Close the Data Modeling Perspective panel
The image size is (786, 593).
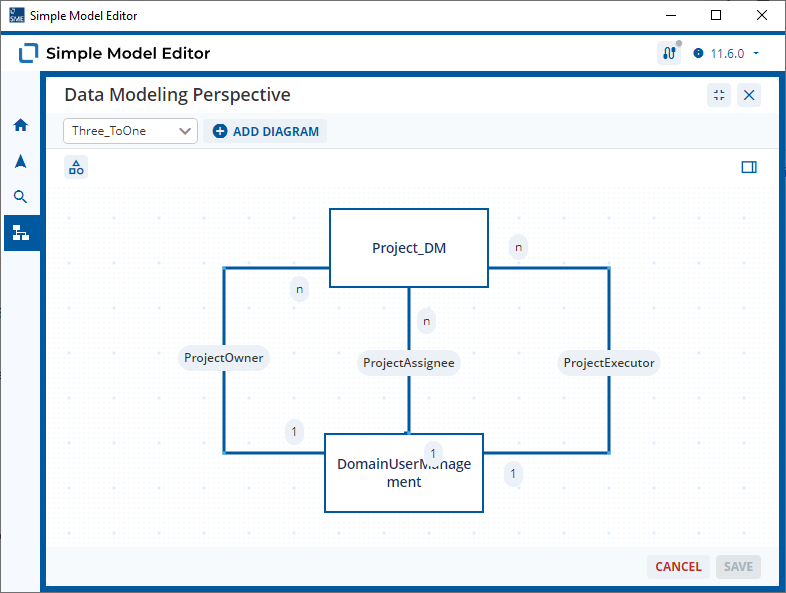(749, 95)
